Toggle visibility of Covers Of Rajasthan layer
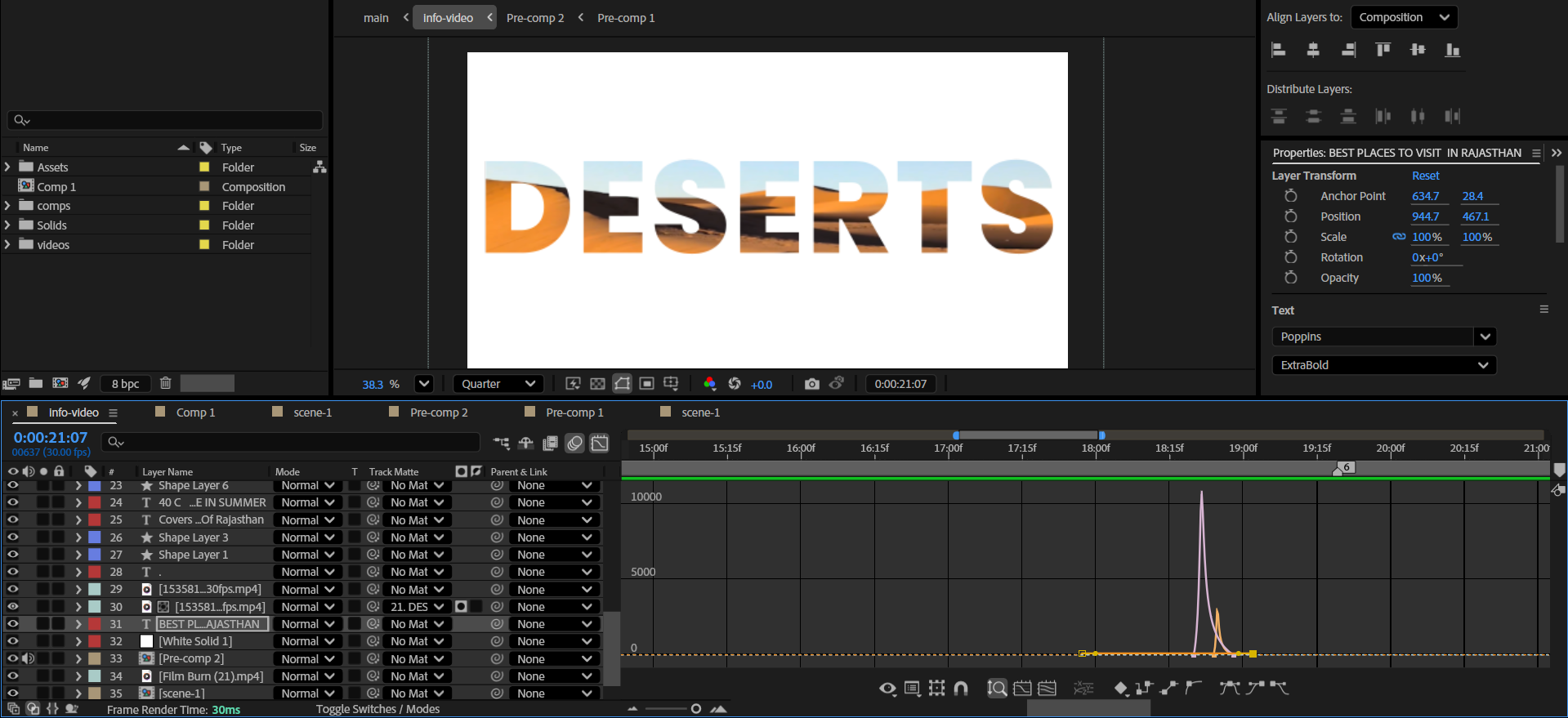The height and width of the screenshot is (718, 1568). point(13,520)
